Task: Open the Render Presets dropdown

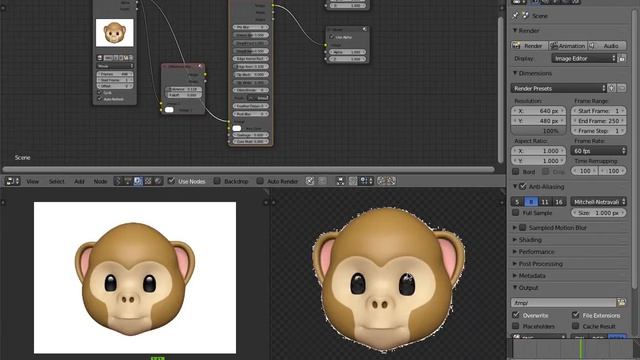Action: [558, 88]
